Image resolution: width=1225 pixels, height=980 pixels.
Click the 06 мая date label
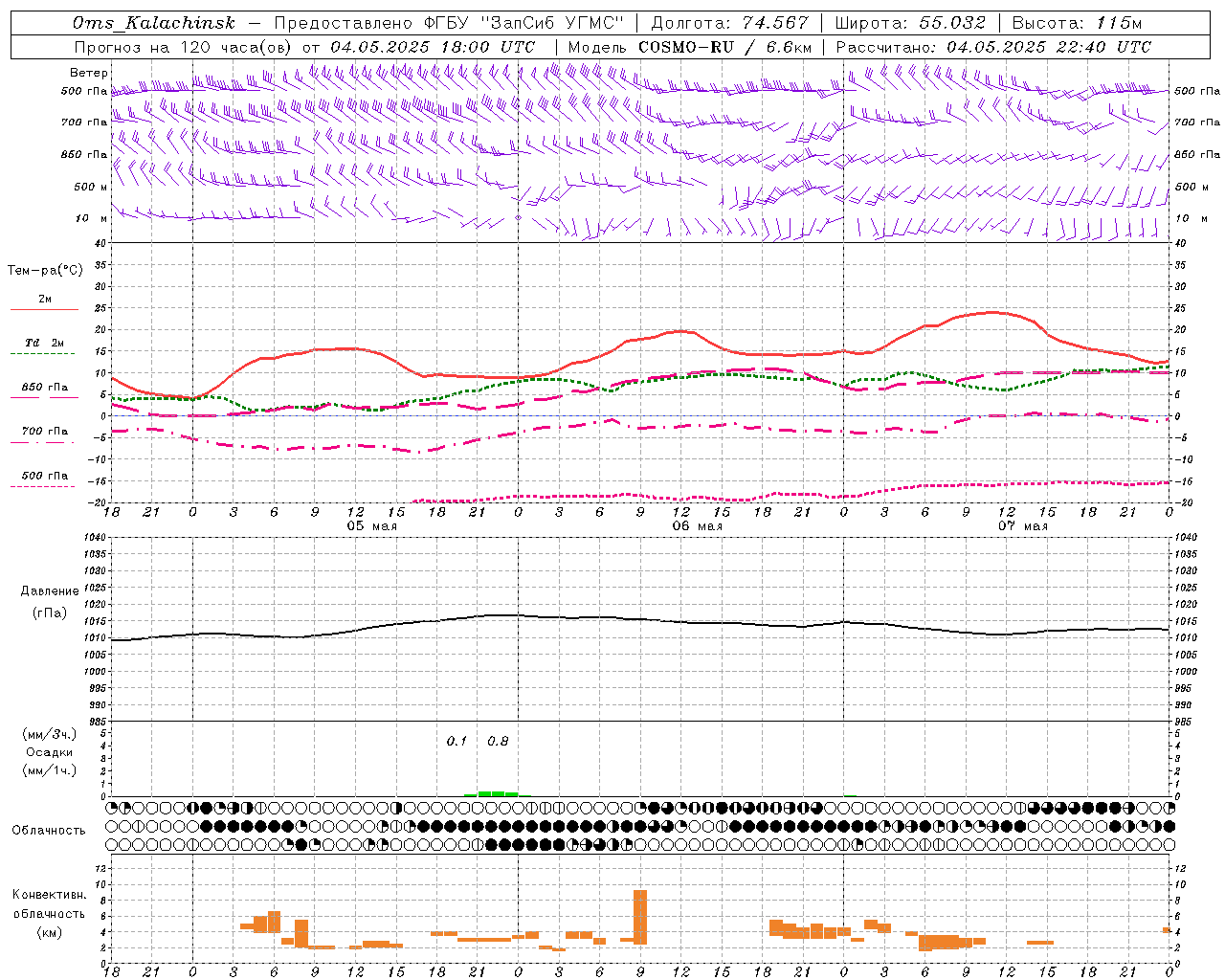(697, 525)
